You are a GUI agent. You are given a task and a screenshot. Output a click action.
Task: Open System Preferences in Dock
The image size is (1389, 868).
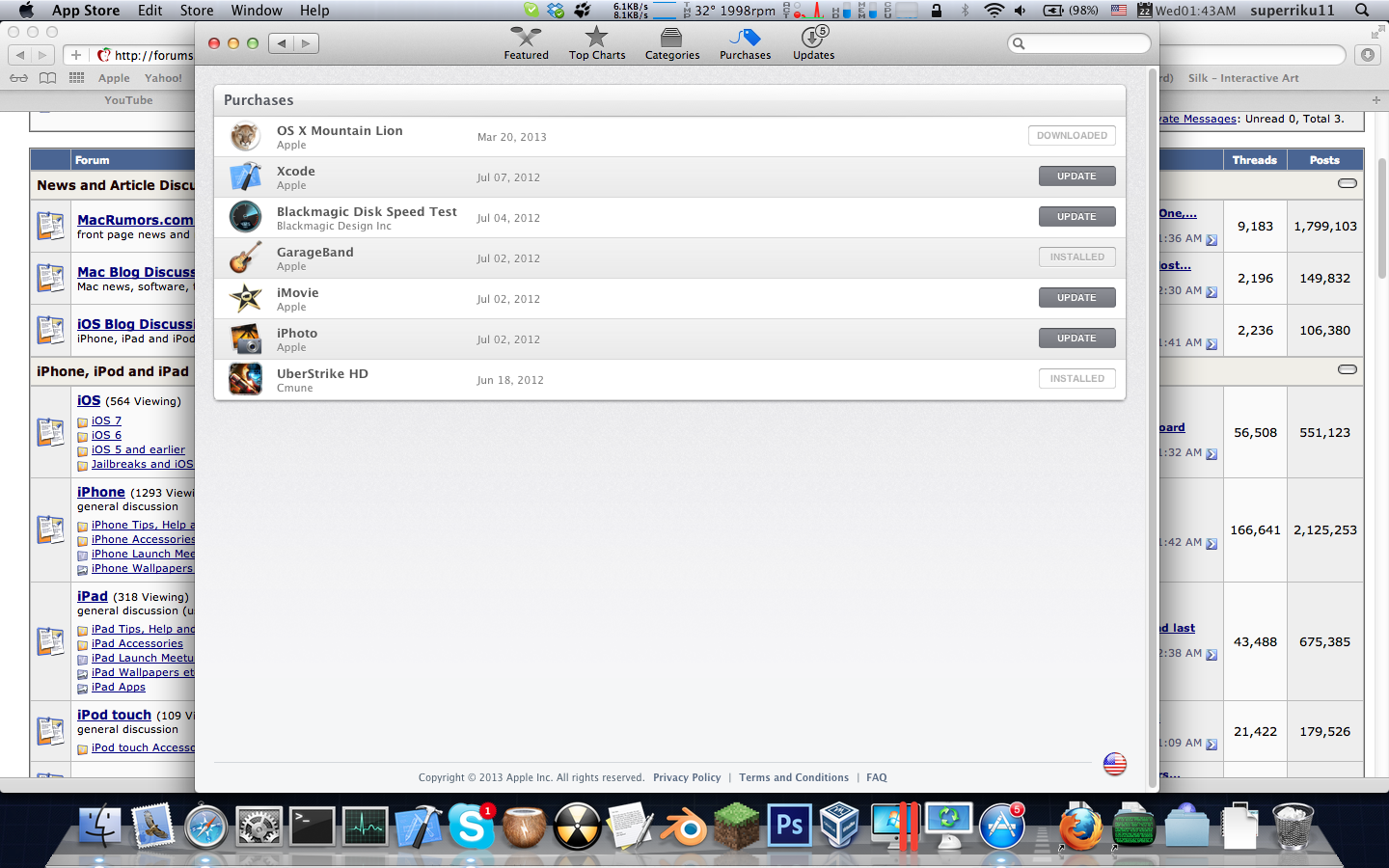259,827
